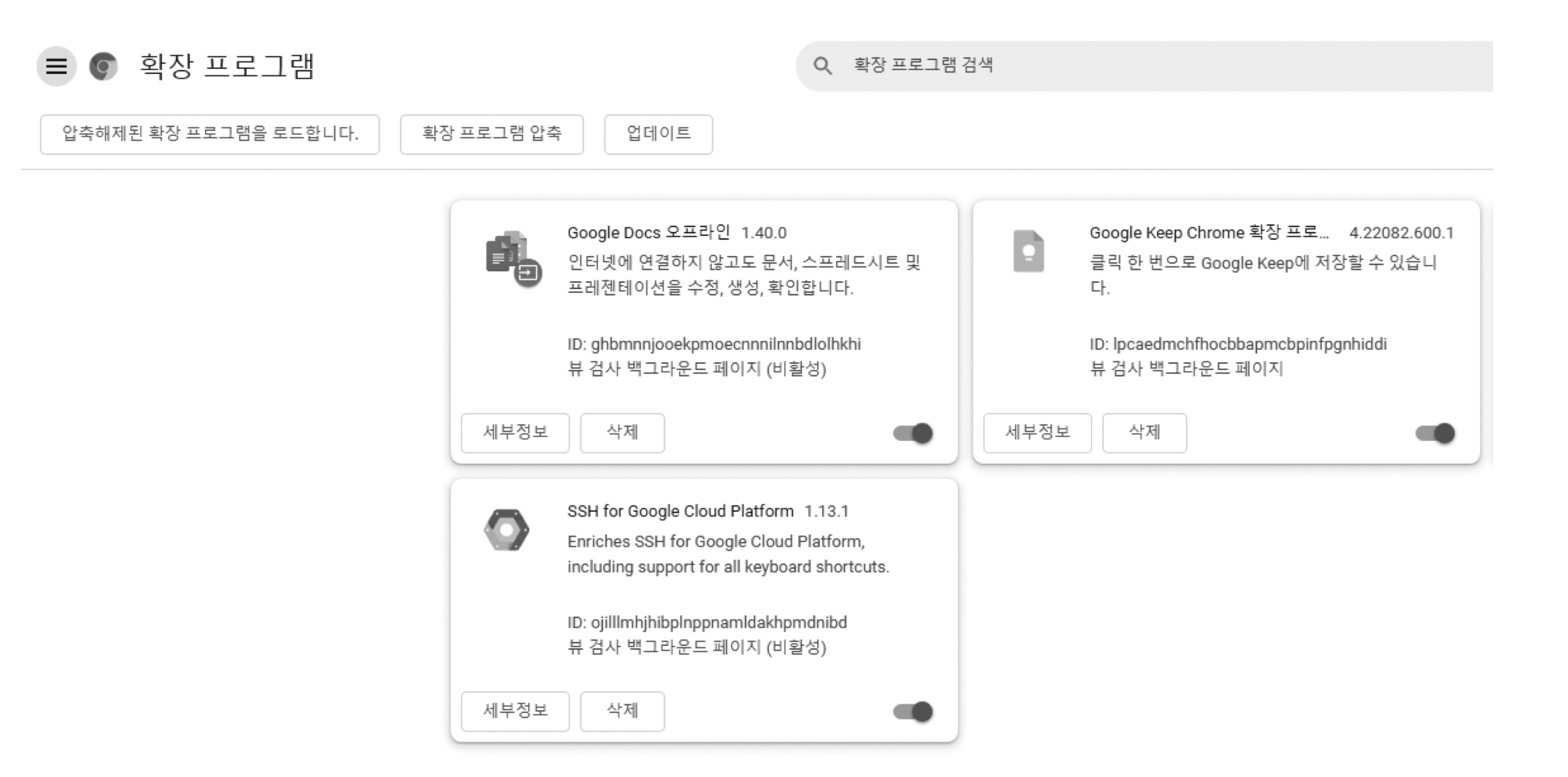Disable the Google Docs 오프라인 extension toggle
This screenshot has width=1568, height=777.
click(913, 433)
